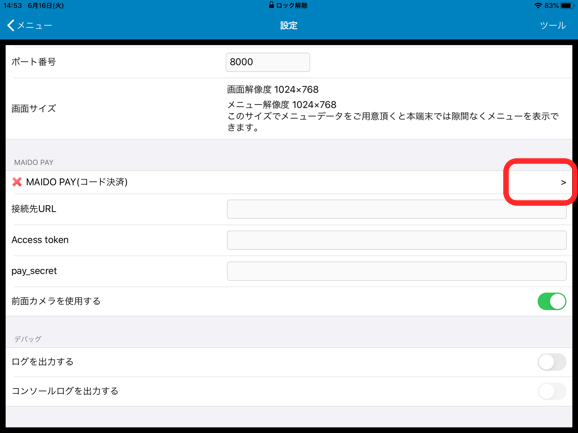
Task: Click the ポート番号 field showing 8000
Action: 268,62
